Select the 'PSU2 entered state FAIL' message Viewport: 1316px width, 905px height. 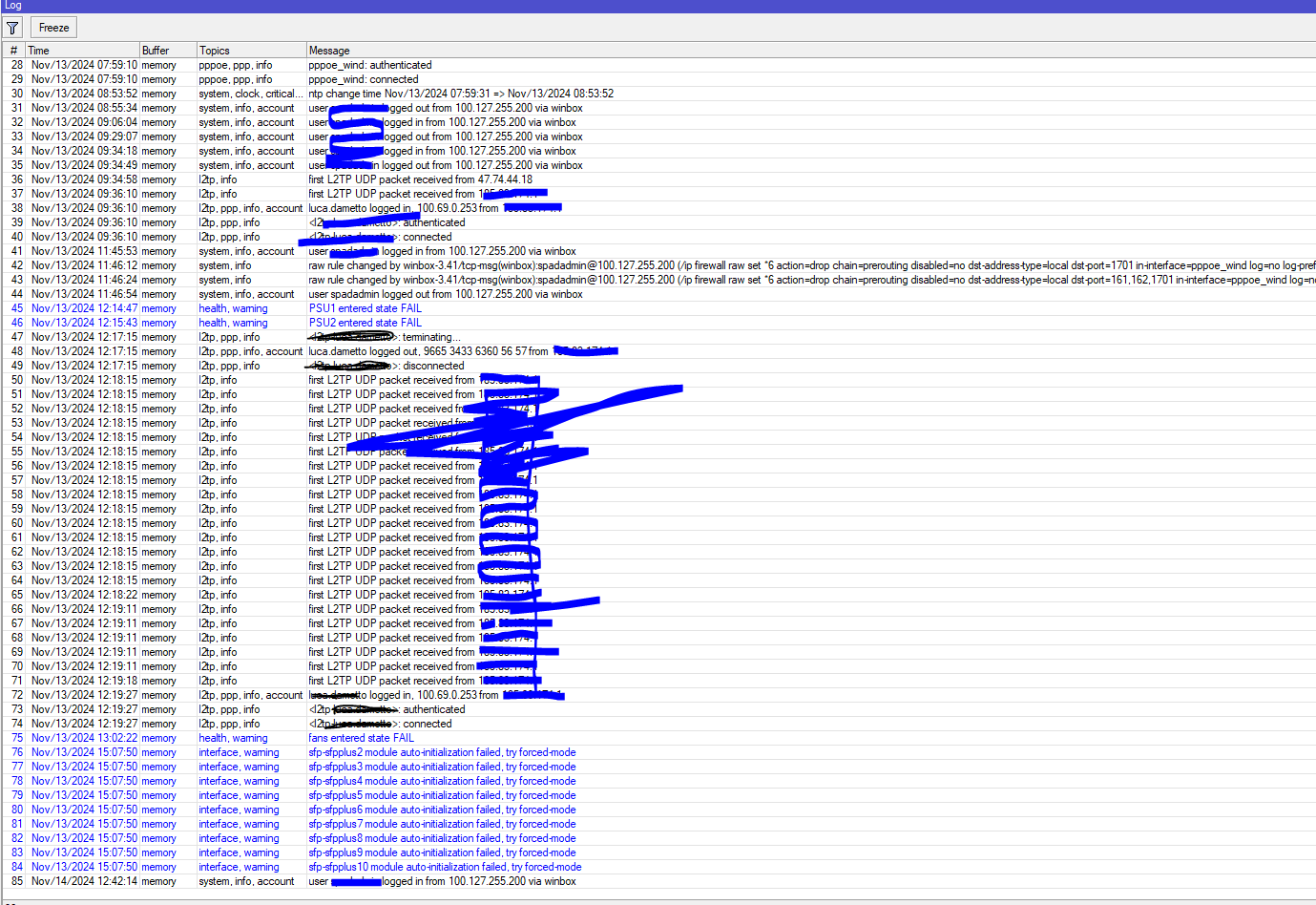[366, 323]
